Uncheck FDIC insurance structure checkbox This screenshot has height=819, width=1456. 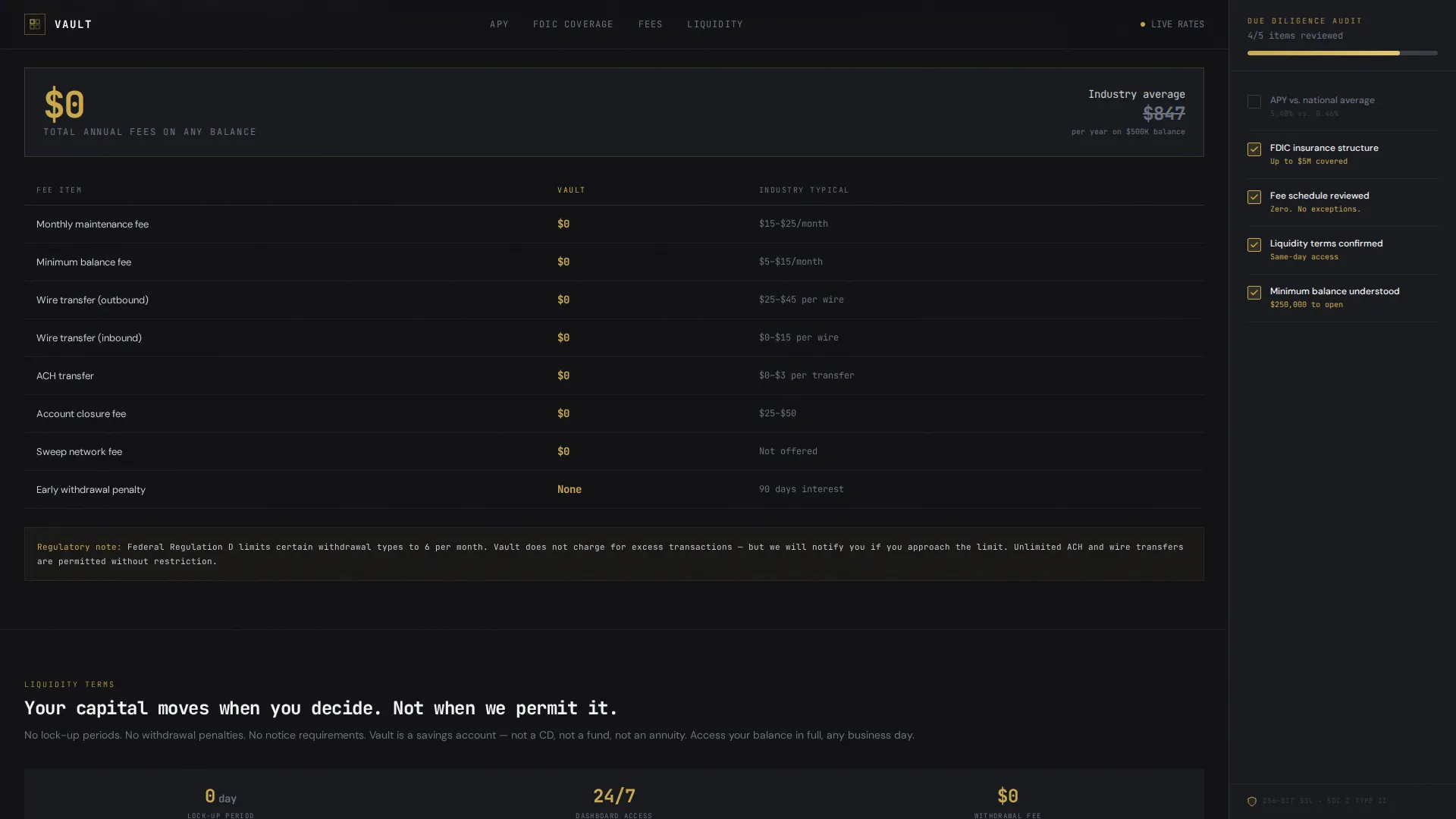pyautogui.click(x=1254, y=149)
